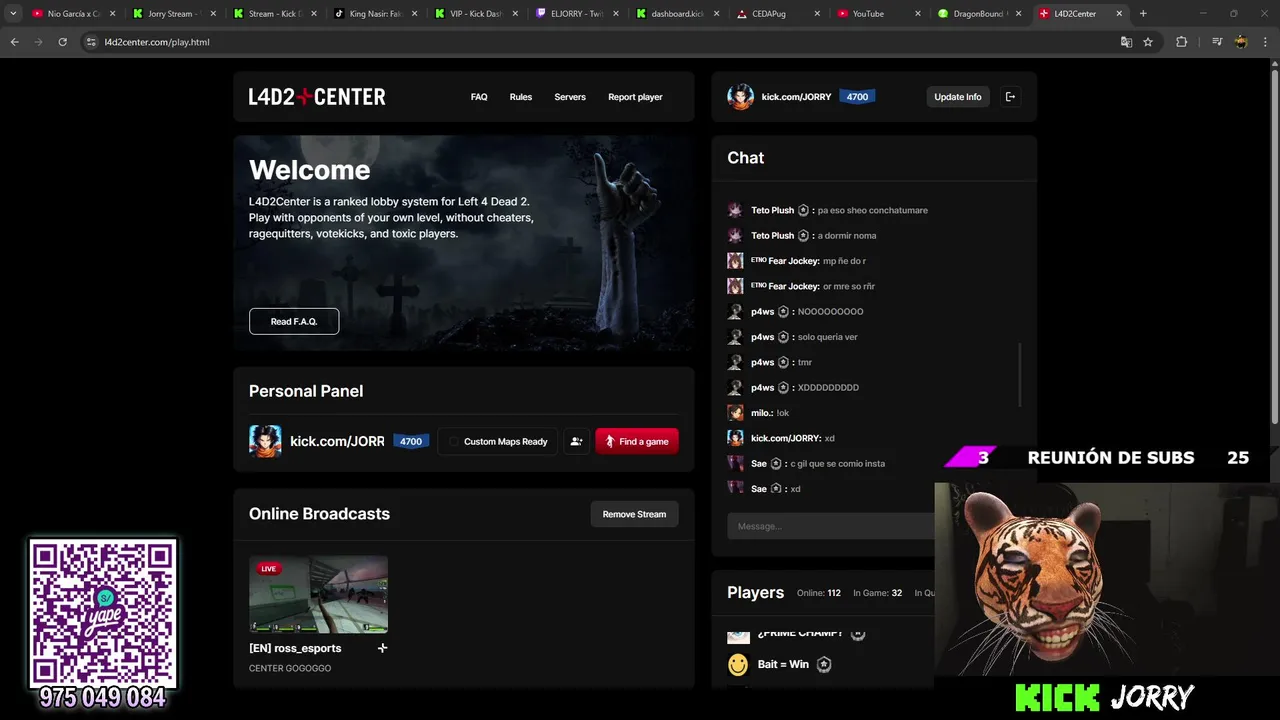Click the Teto Plush name on 'pa eso sheo' message
Image resolution: width=1280 pixels, height=720 pixels.
click(772, 210)
